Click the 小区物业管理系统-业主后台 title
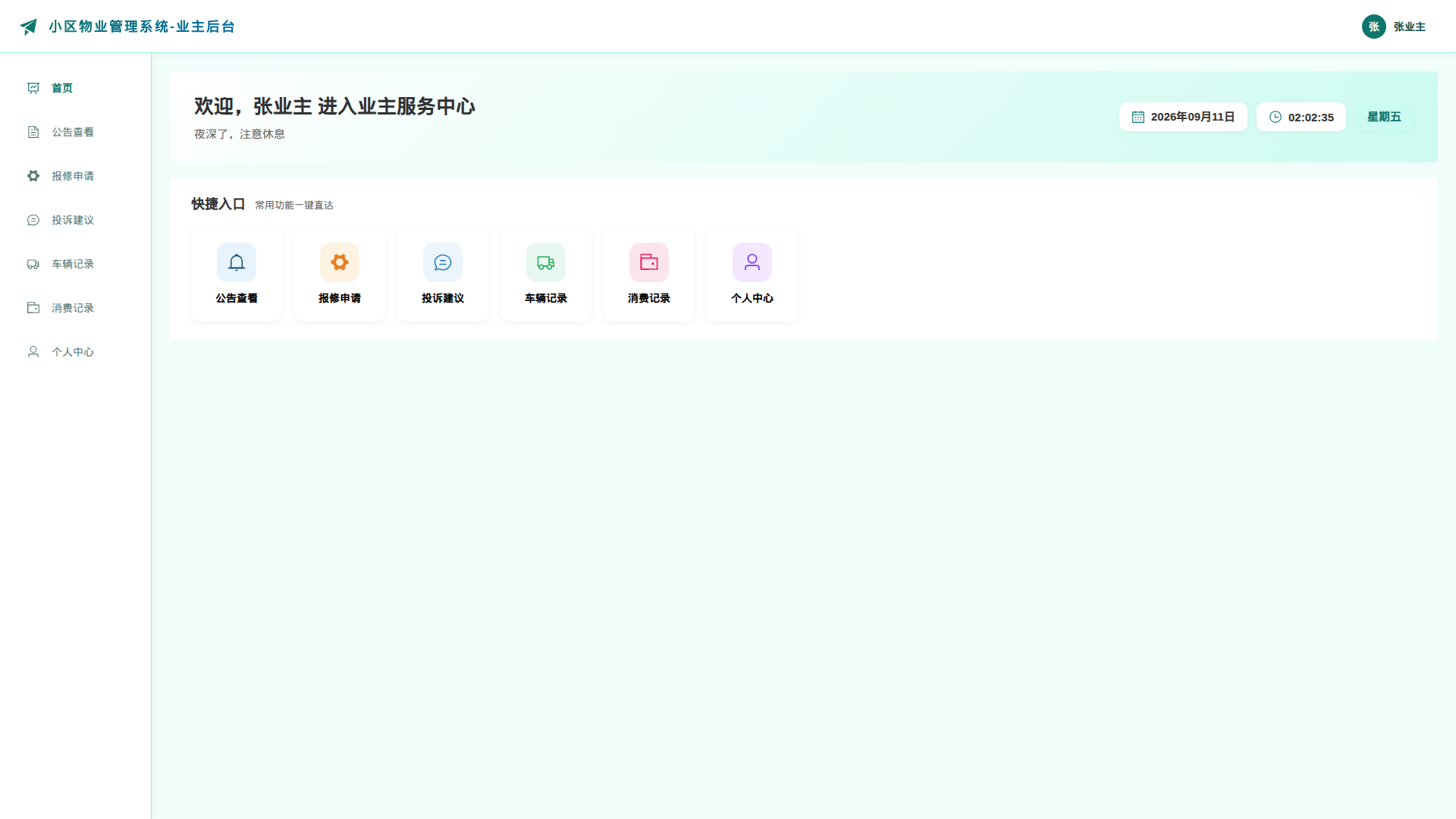1456x819 pixels. 142,27
